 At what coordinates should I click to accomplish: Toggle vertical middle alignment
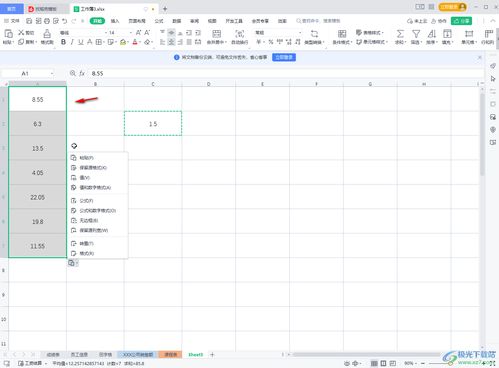(171, 32)
